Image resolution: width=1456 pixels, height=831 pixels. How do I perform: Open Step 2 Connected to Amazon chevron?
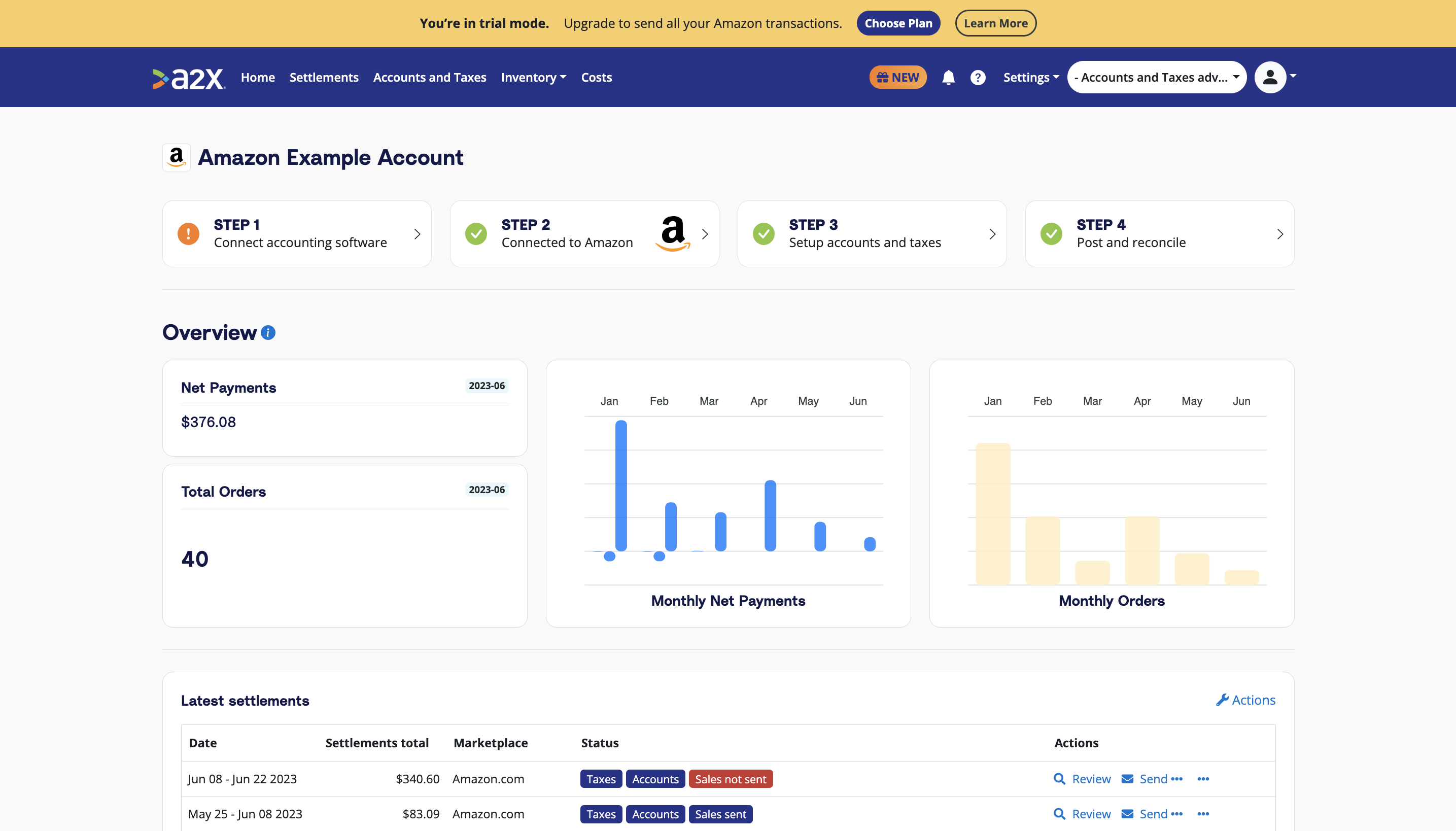point(705,234)
